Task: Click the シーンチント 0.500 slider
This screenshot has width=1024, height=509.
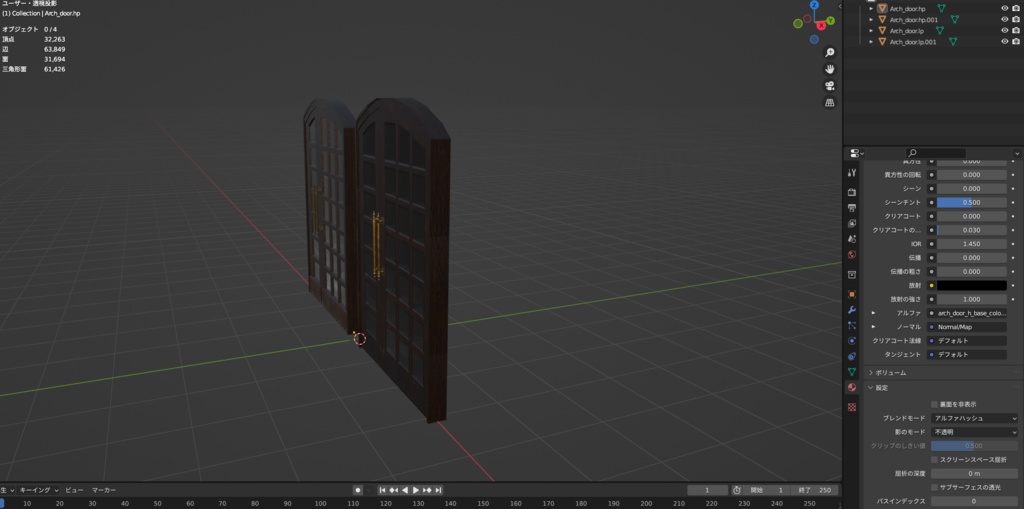Action: pos(972,203)
